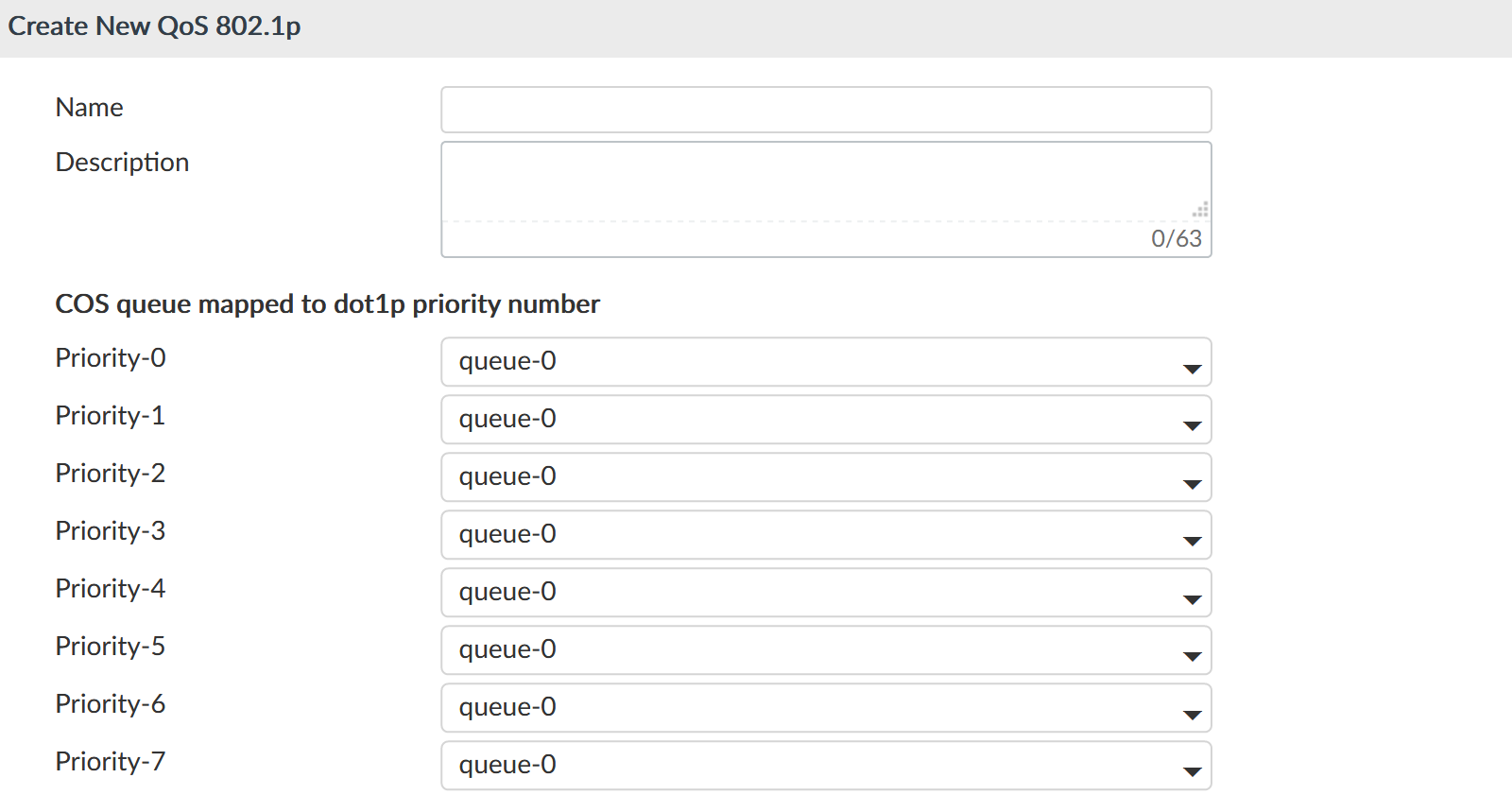Click the Name input field
This screenshot has height=795, width=1512.
point(825,110)
